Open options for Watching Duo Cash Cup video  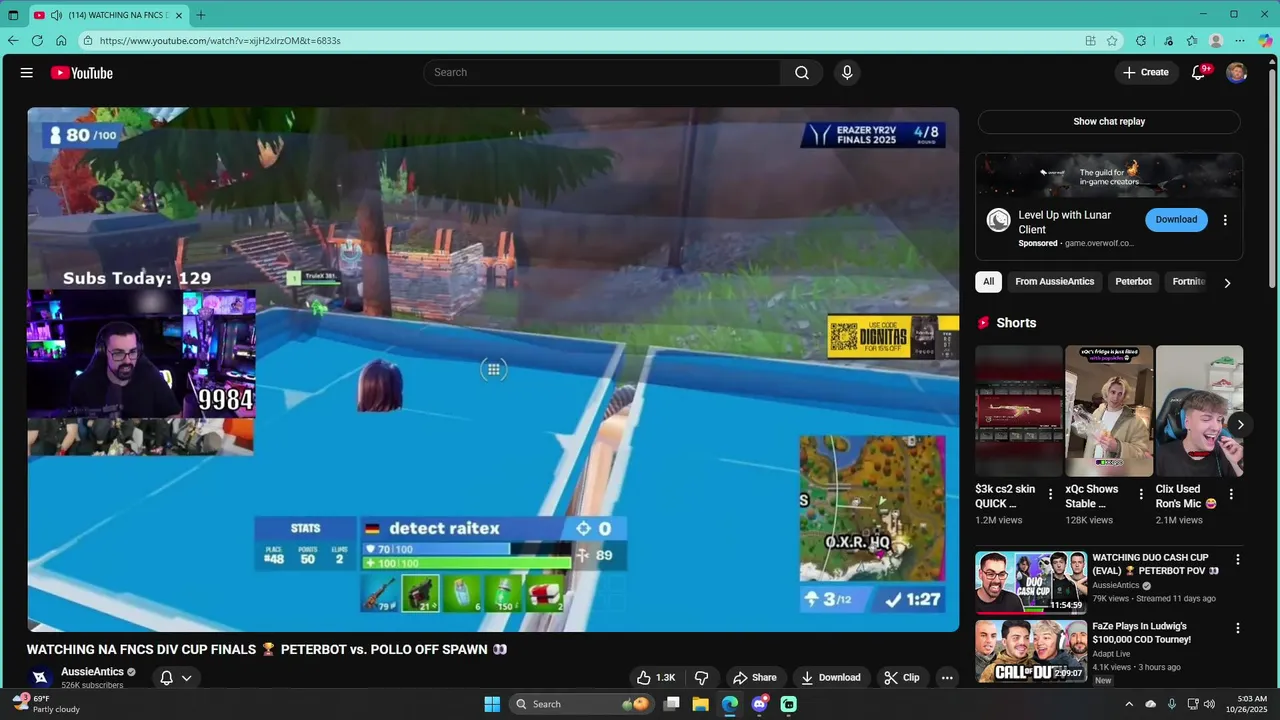(1238, 560)
